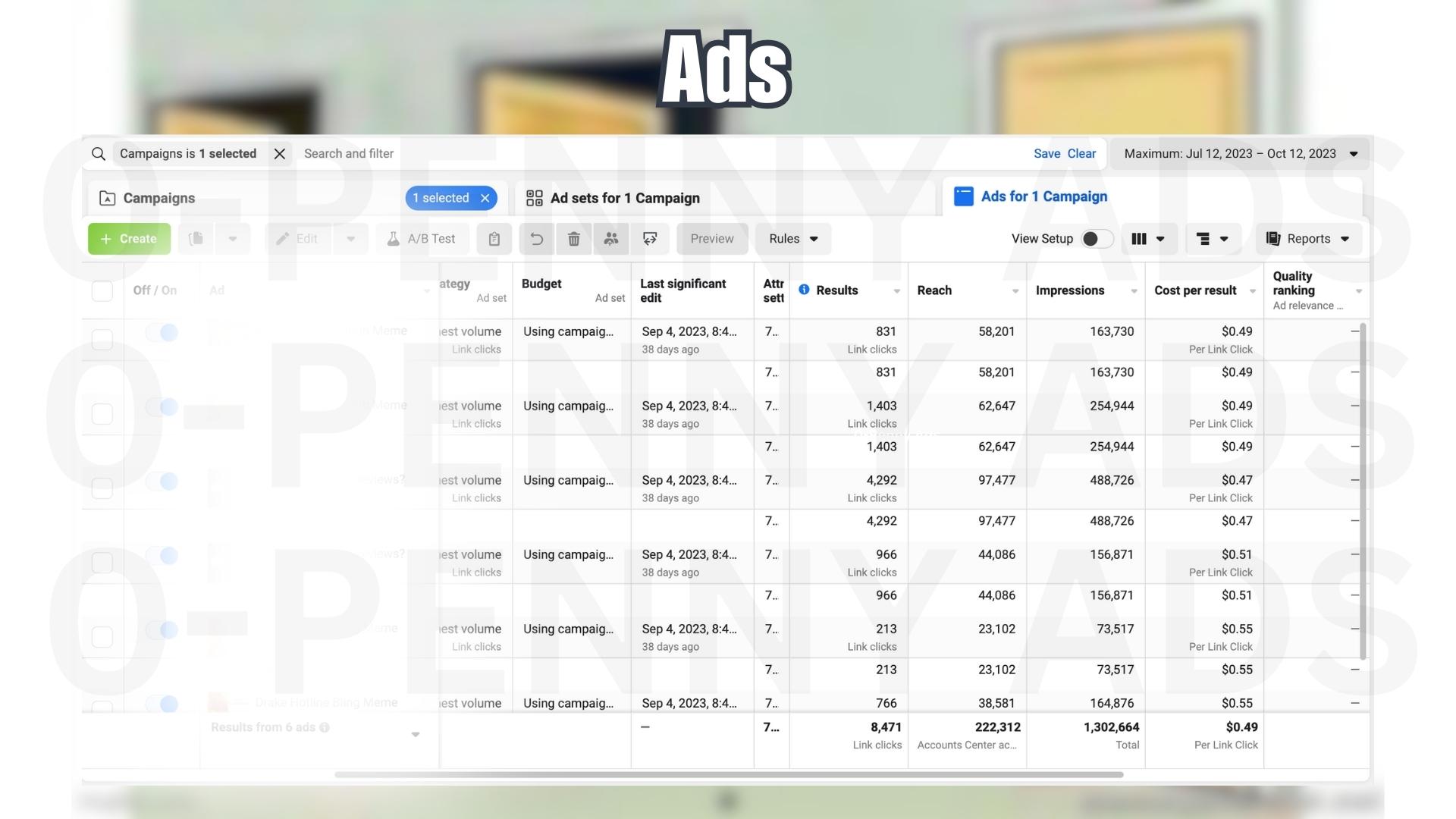Open the Cost per result column arrow

(x=1252, y=291)
